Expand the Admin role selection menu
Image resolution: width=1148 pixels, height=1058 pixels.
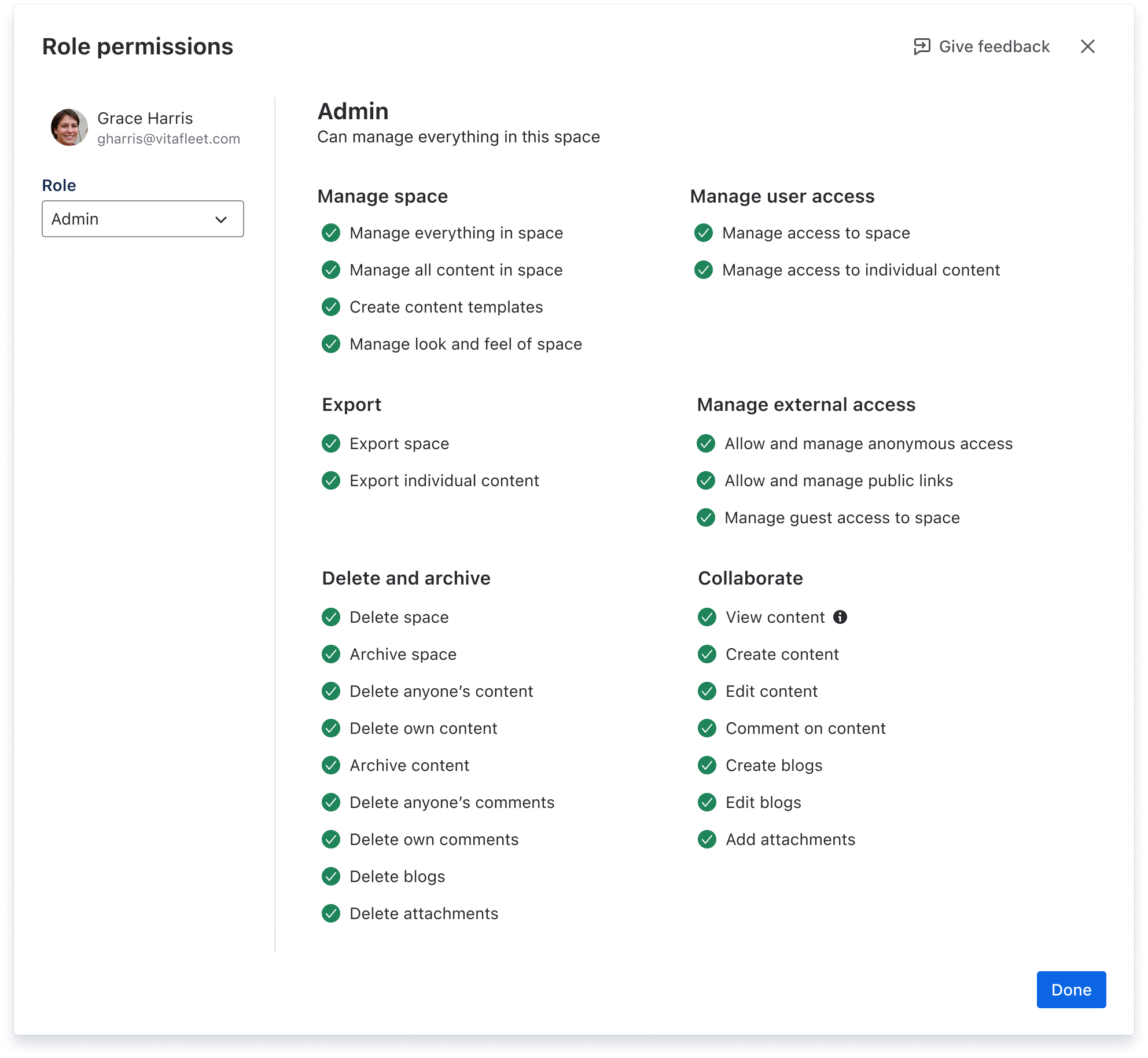(x=142, y=219)
